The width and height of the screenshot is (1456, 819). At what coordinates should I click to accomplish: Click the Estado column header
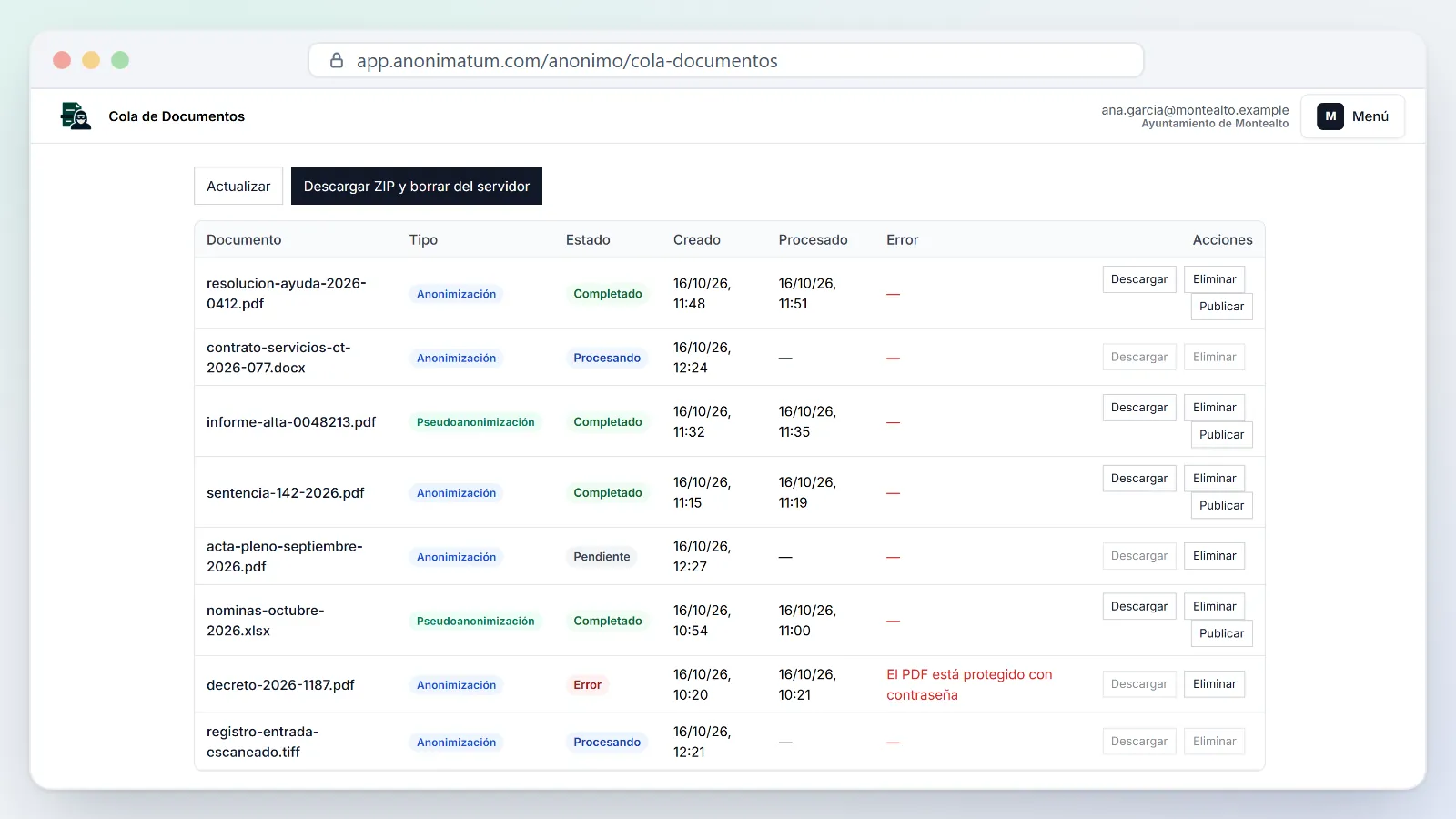tap(588, 240)
